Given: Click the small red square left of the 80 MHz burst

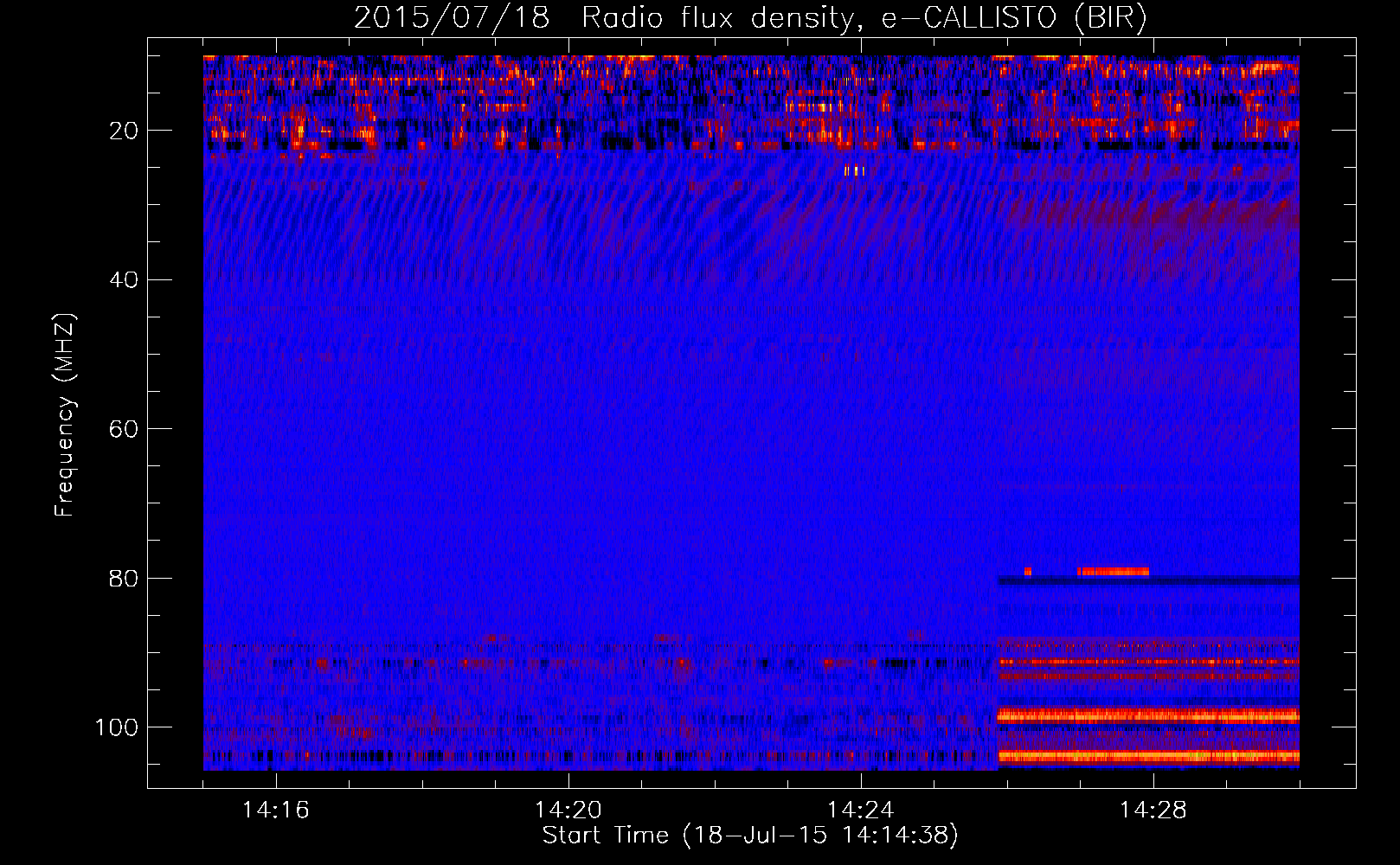Looking at the screenshot, I should coord(1028,571).
